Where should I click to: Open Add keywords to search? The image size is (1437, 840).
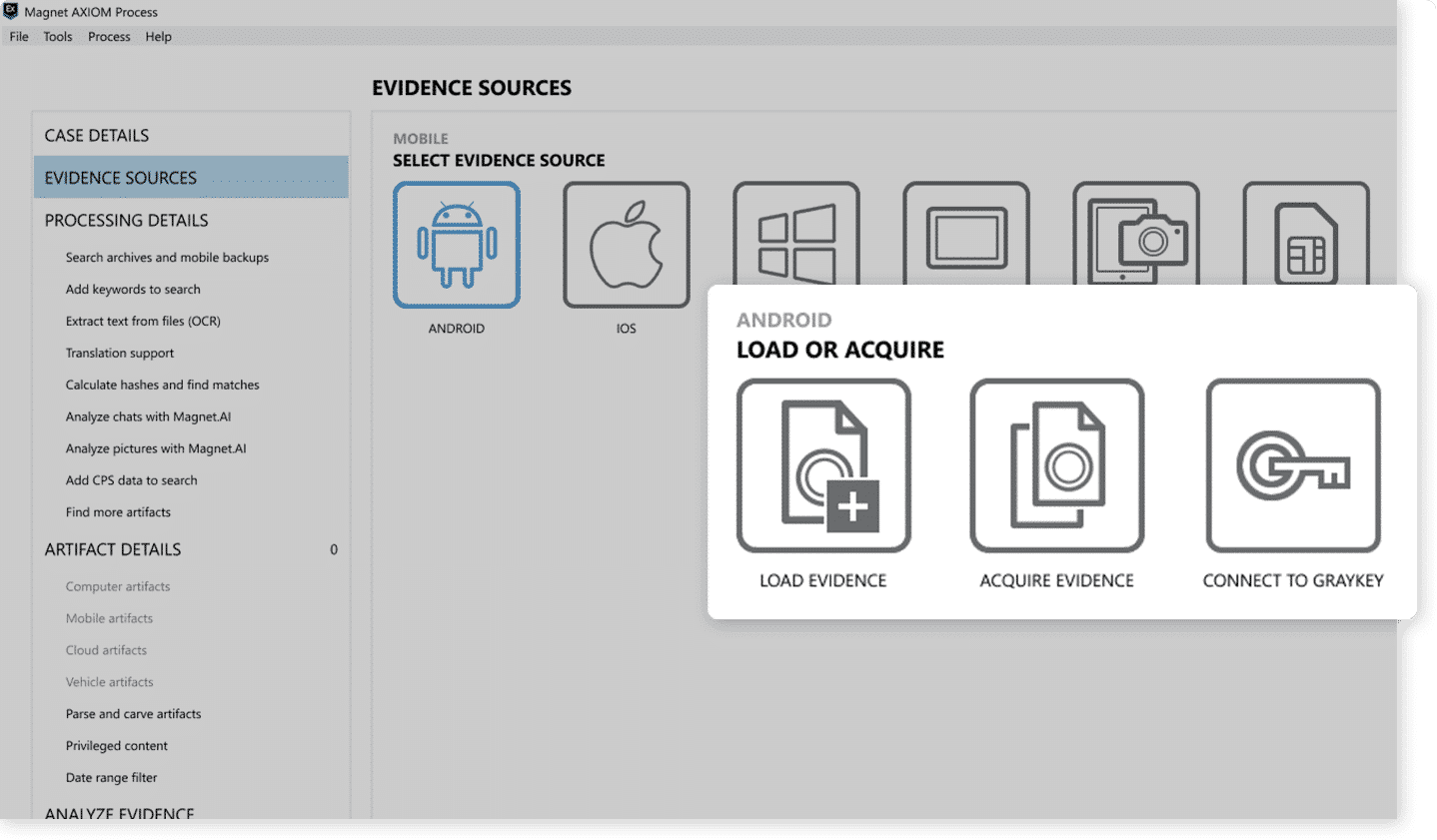[132, 289]
